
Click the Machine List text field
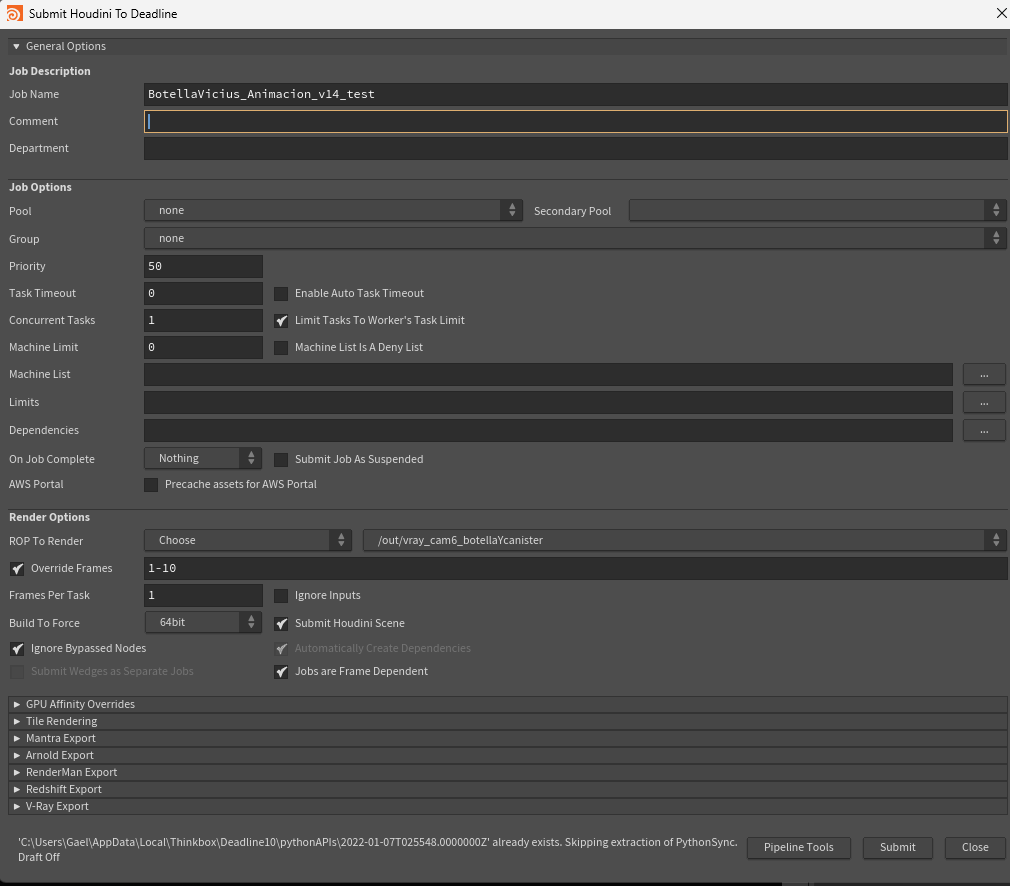click(x=548, y=374)
